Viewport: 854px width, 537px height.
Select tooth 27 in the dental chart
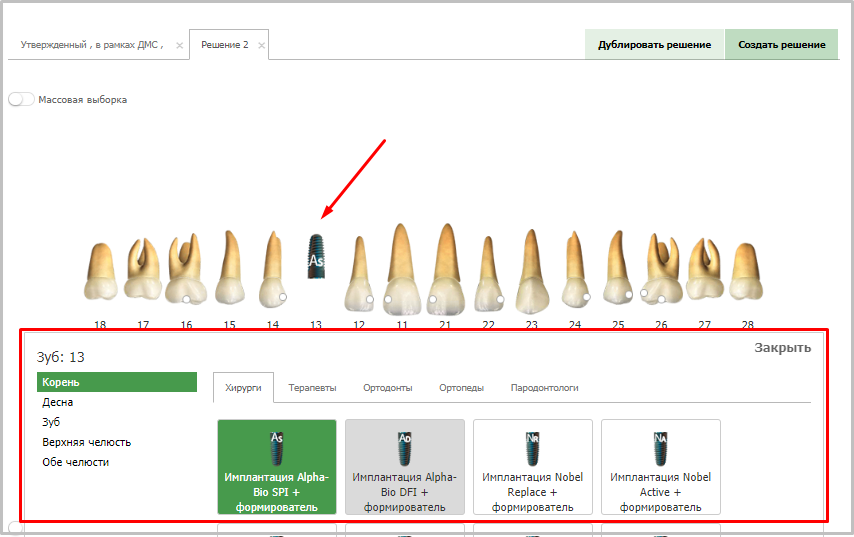point(705,268)
